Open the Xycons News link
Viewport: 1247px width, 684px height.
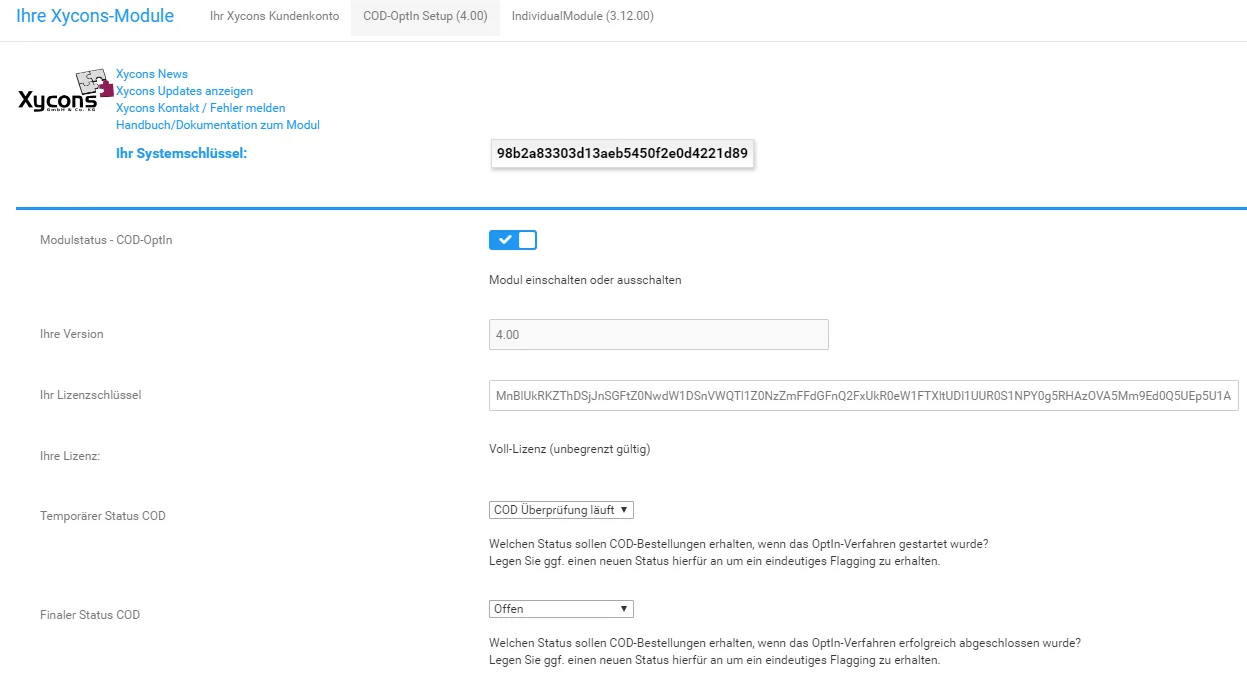tap(152, 74)
